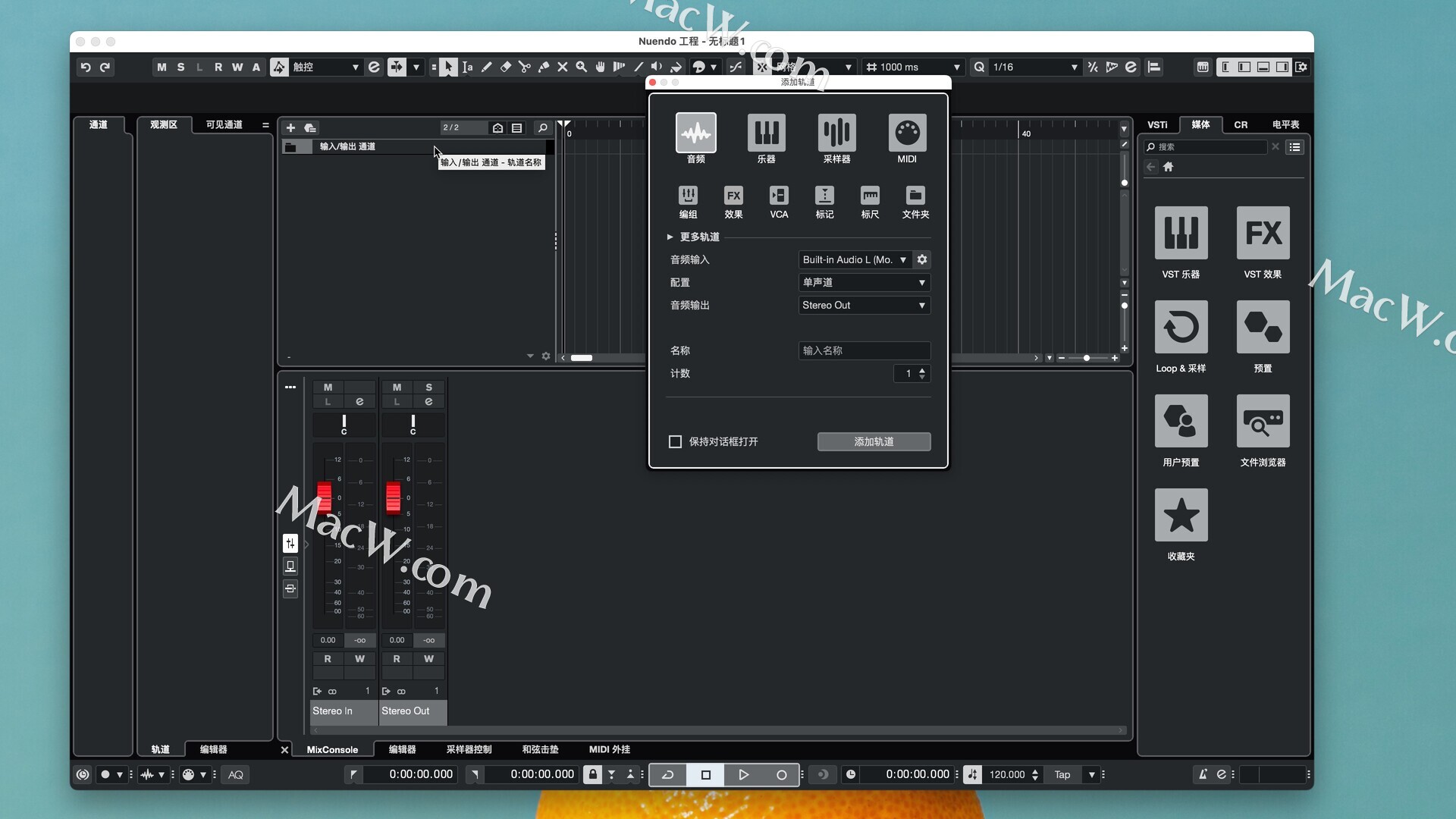
Task: Switch to 电平表 tab
Action: pos(1285,124)
